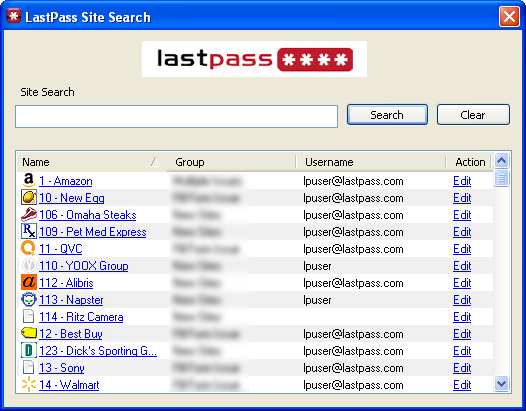Edit the Pet Med Express entry

coord(462,232)
